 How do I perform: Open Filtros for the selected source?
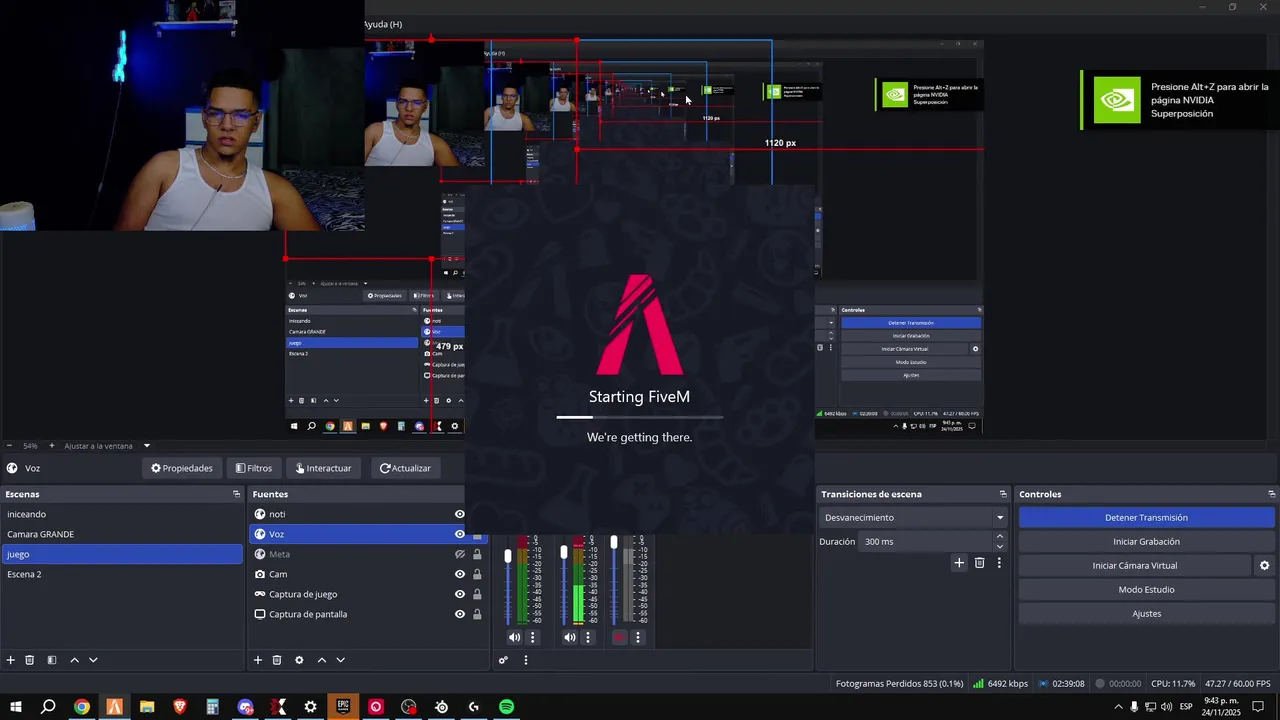click(x=254, y=468)
